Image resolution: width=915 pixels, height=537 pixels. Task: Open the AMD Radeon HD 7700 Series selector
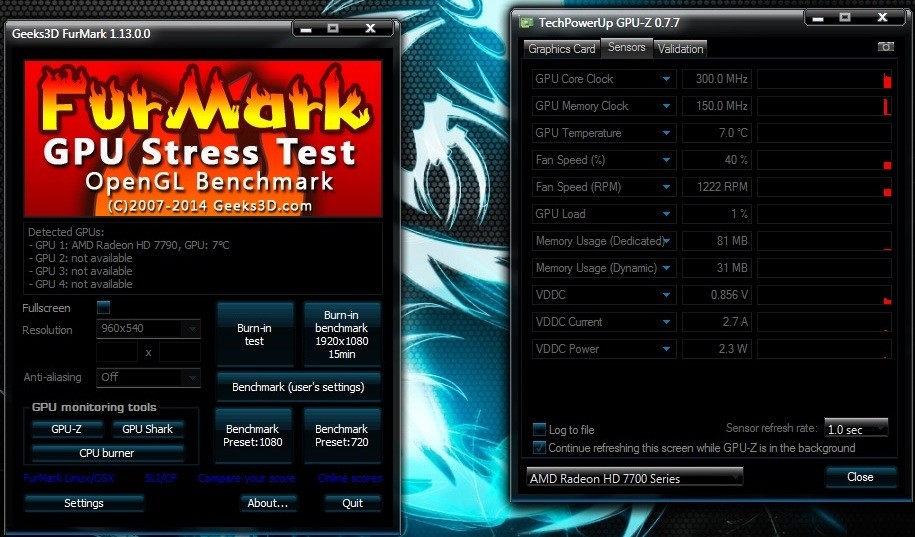[x=634, y=477]
